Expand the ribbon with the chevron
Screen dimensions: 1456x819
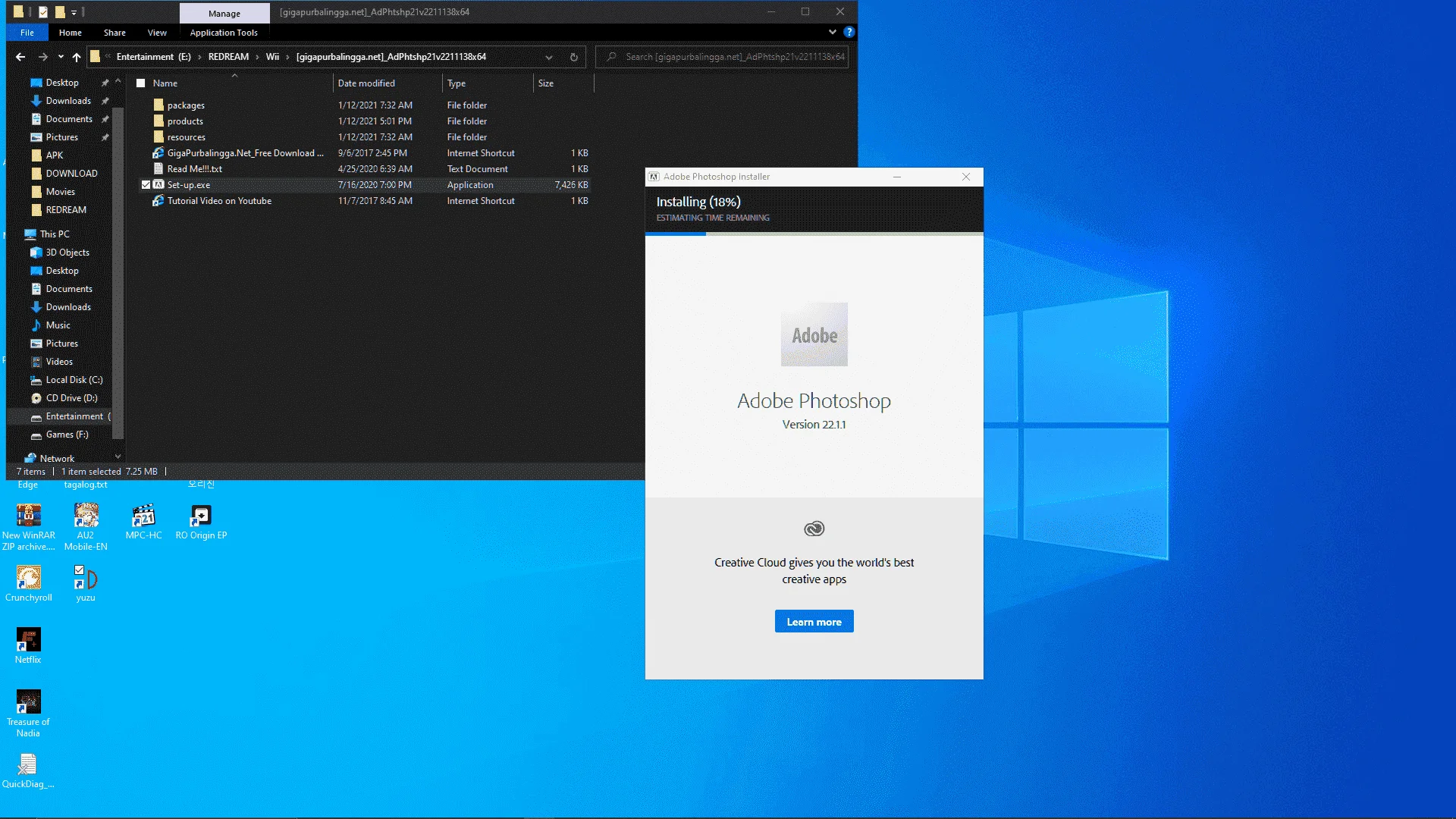[x=833, y=32]
